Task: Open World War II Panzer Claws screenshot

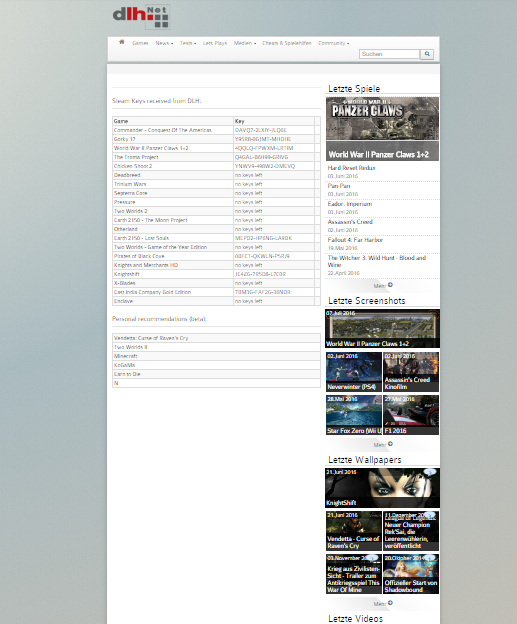Action: pyautogui.click(x=382, y=328)
